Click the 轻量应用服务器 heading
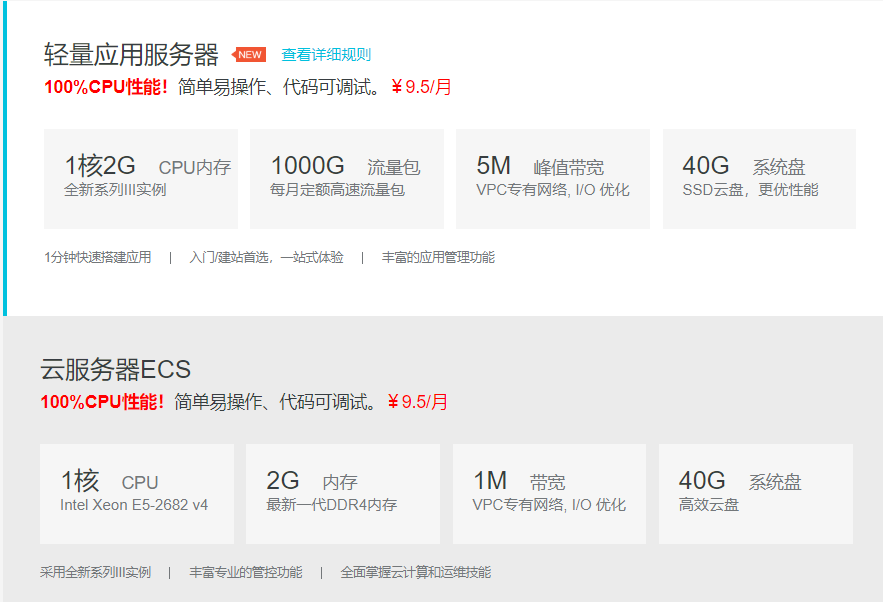The width and height of the screenshot is (883, 602). (131, 55)
